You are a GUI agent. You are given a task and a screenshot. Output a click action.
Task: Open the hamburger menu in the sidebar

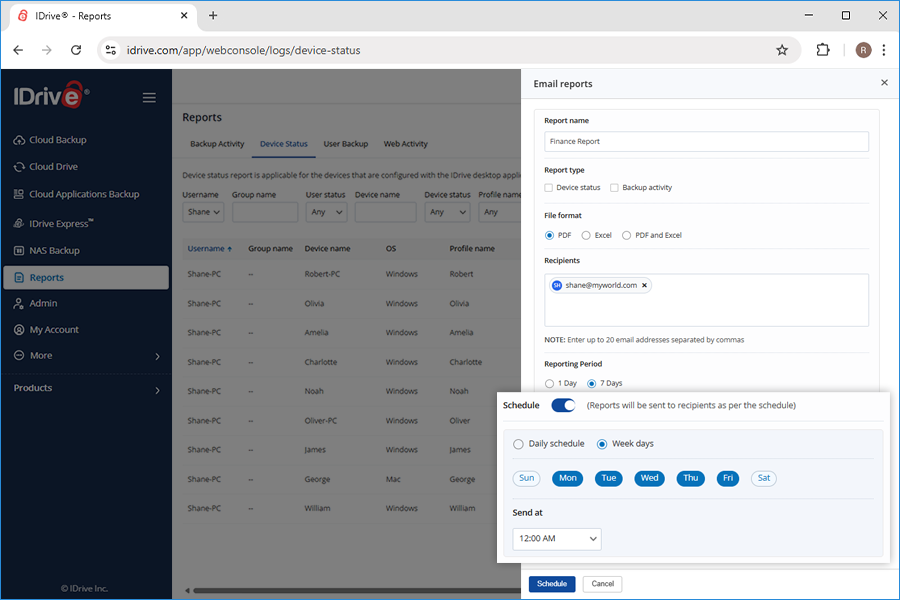coord(149,98)
